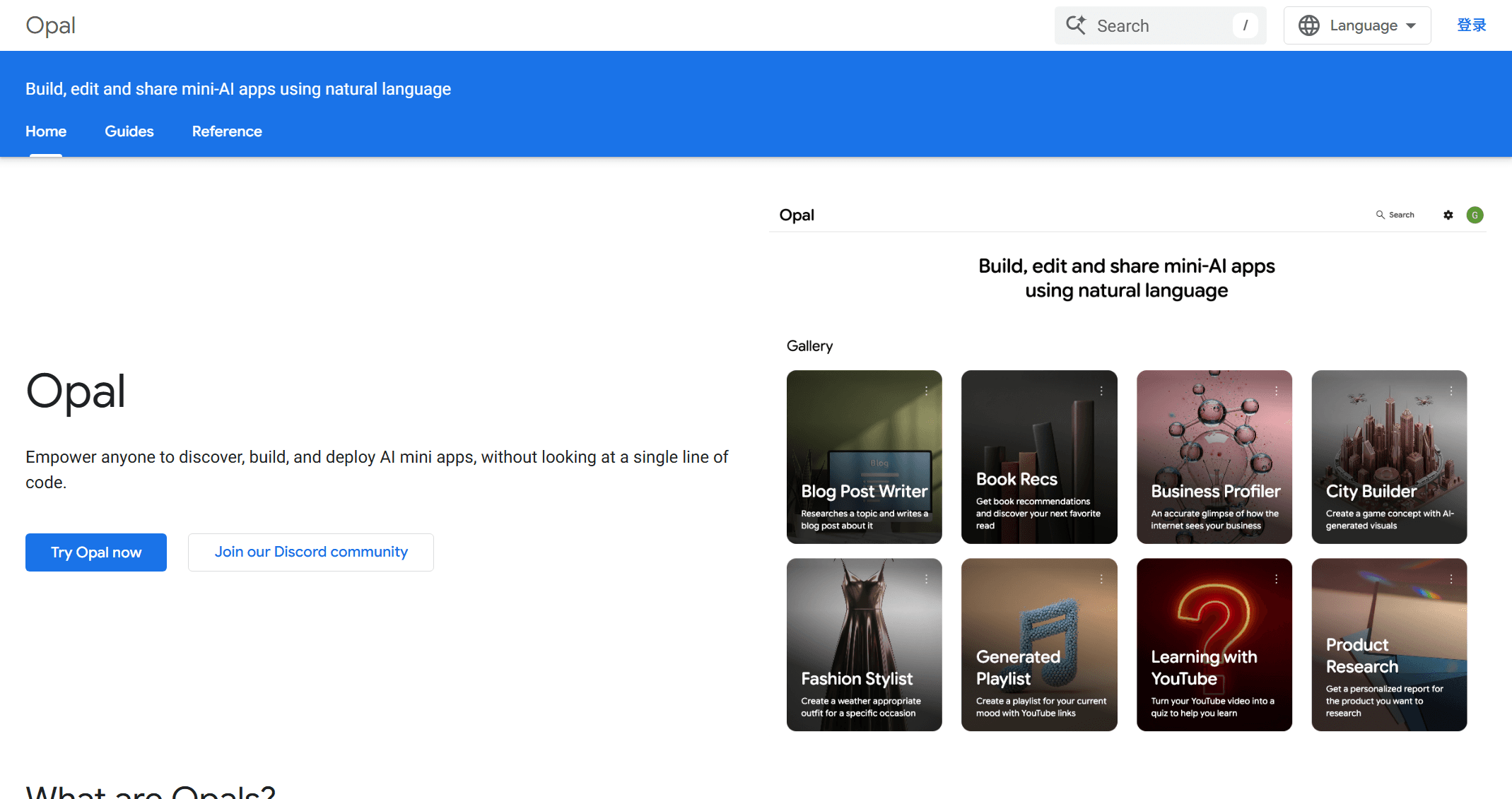The height and width of the screenshot is (799, 1512).
Task: Open three-dot menu on Fashion Stylist card
Action: click(926, 579)
